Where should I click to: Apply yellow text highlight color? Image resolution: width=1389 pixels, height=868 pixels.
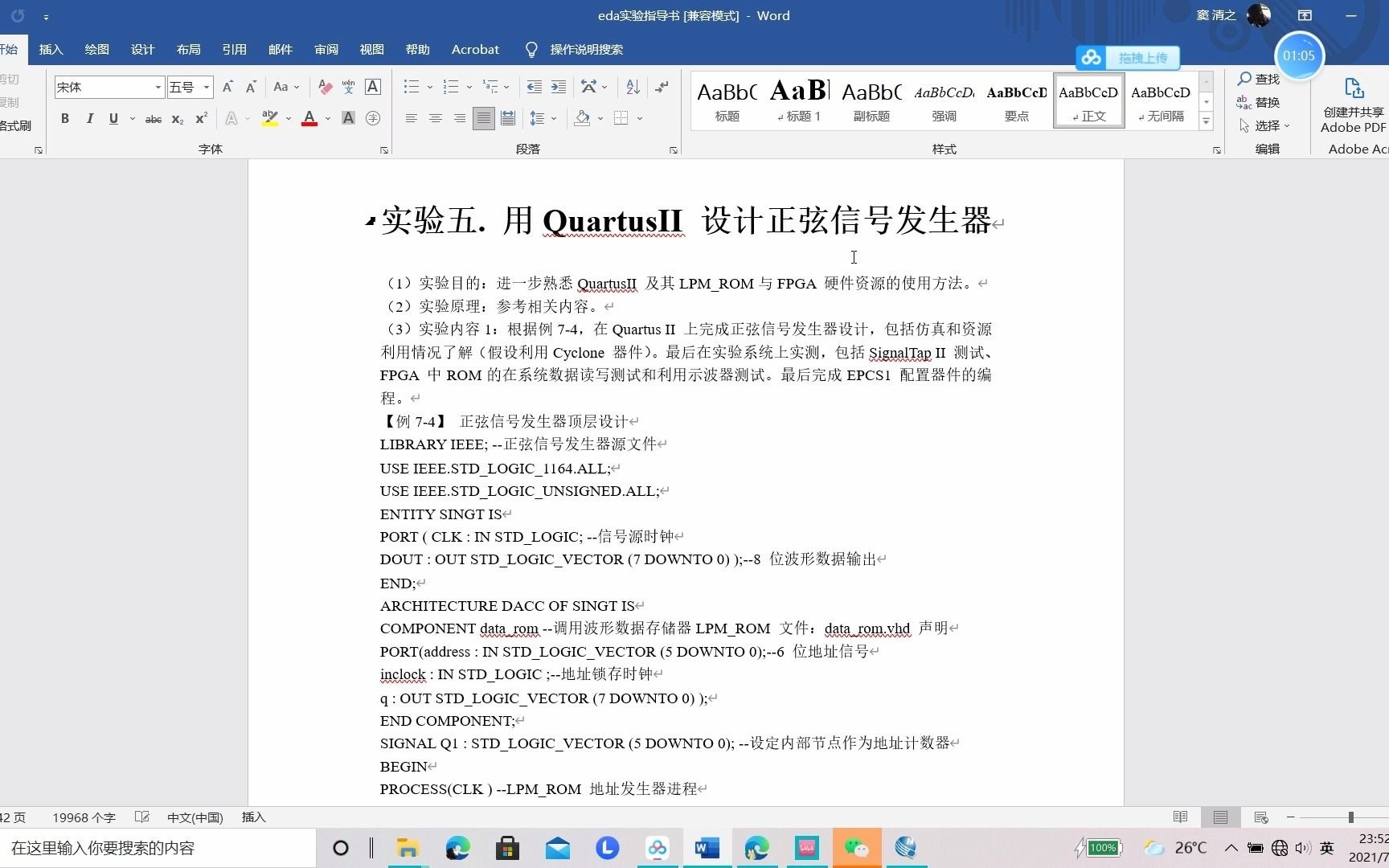270,119
